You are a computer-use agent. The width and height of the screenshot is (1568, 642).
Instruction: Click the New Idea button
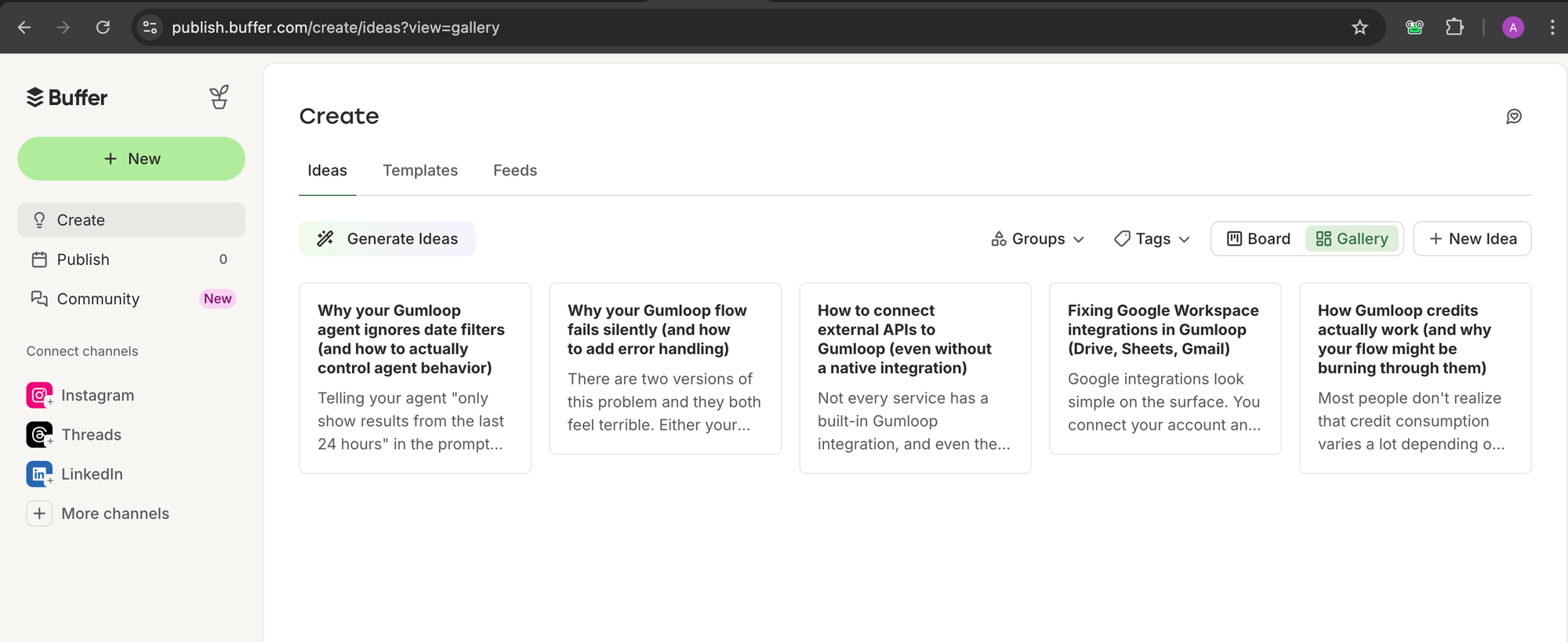[x=1472, y=238]
